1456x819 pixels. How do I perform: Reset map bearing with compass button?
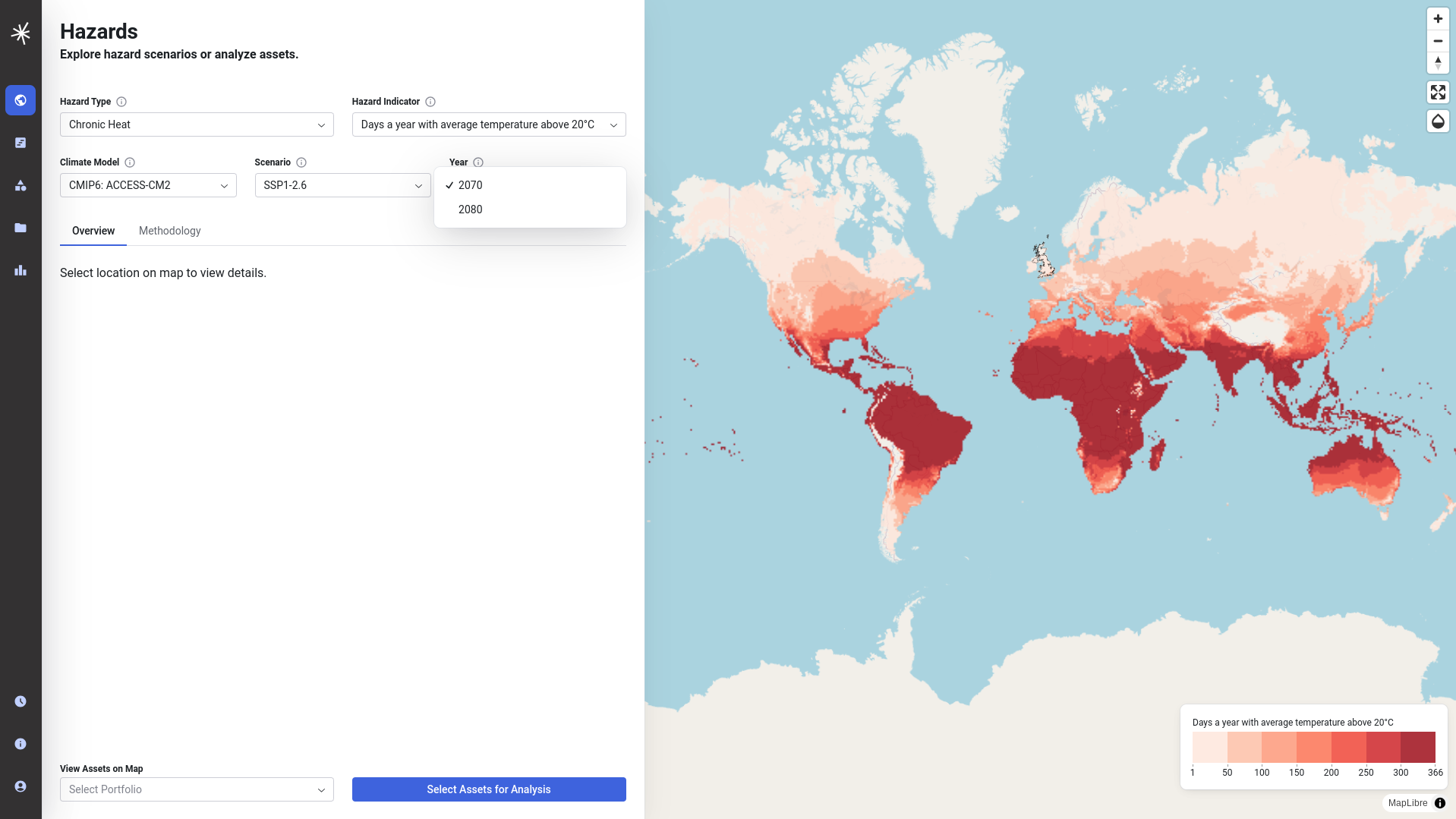pos(1438,62)
